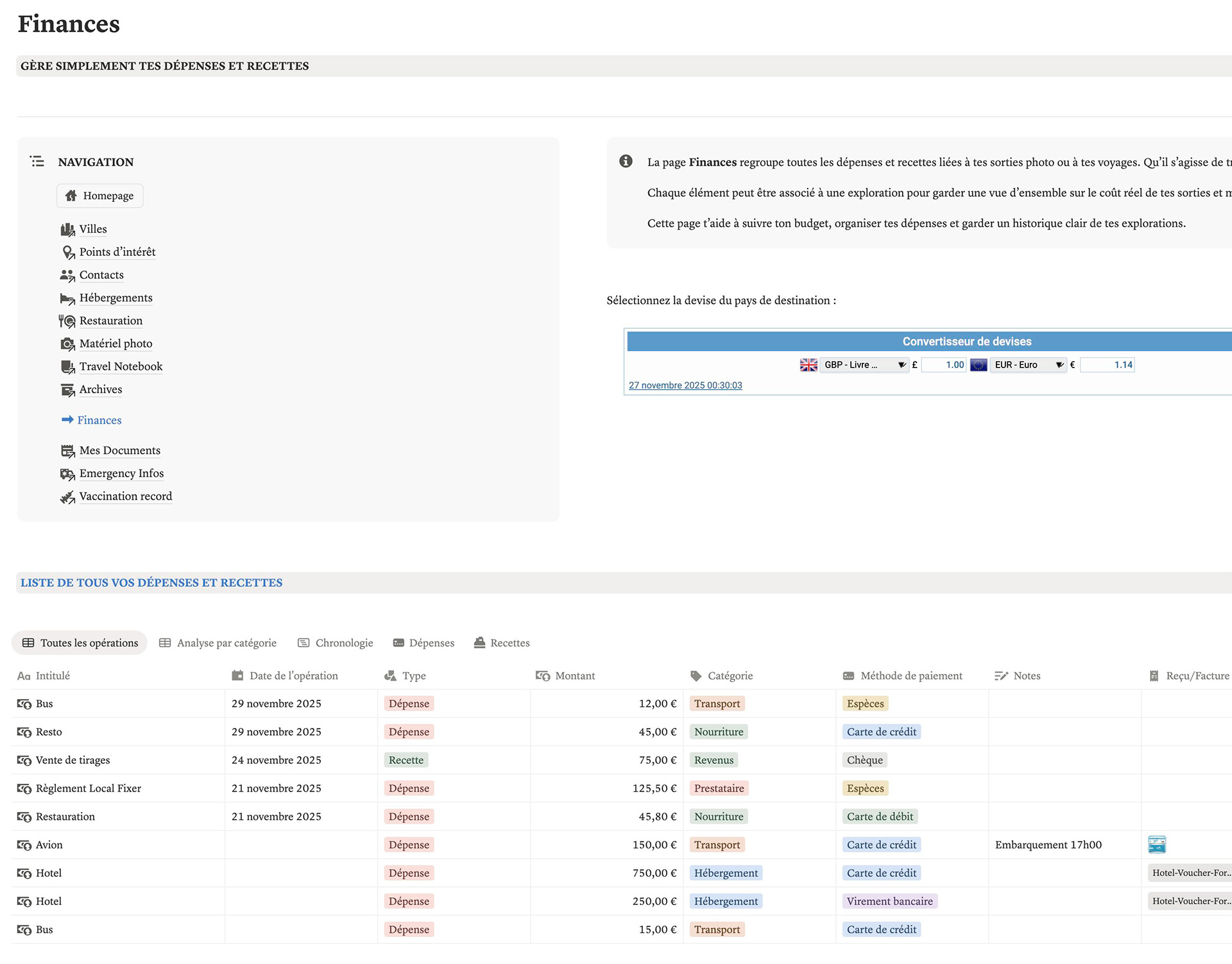Click the Matériel photo camera icon
Viewport: 1232px width, 964px height.
[x=67, y=344]
